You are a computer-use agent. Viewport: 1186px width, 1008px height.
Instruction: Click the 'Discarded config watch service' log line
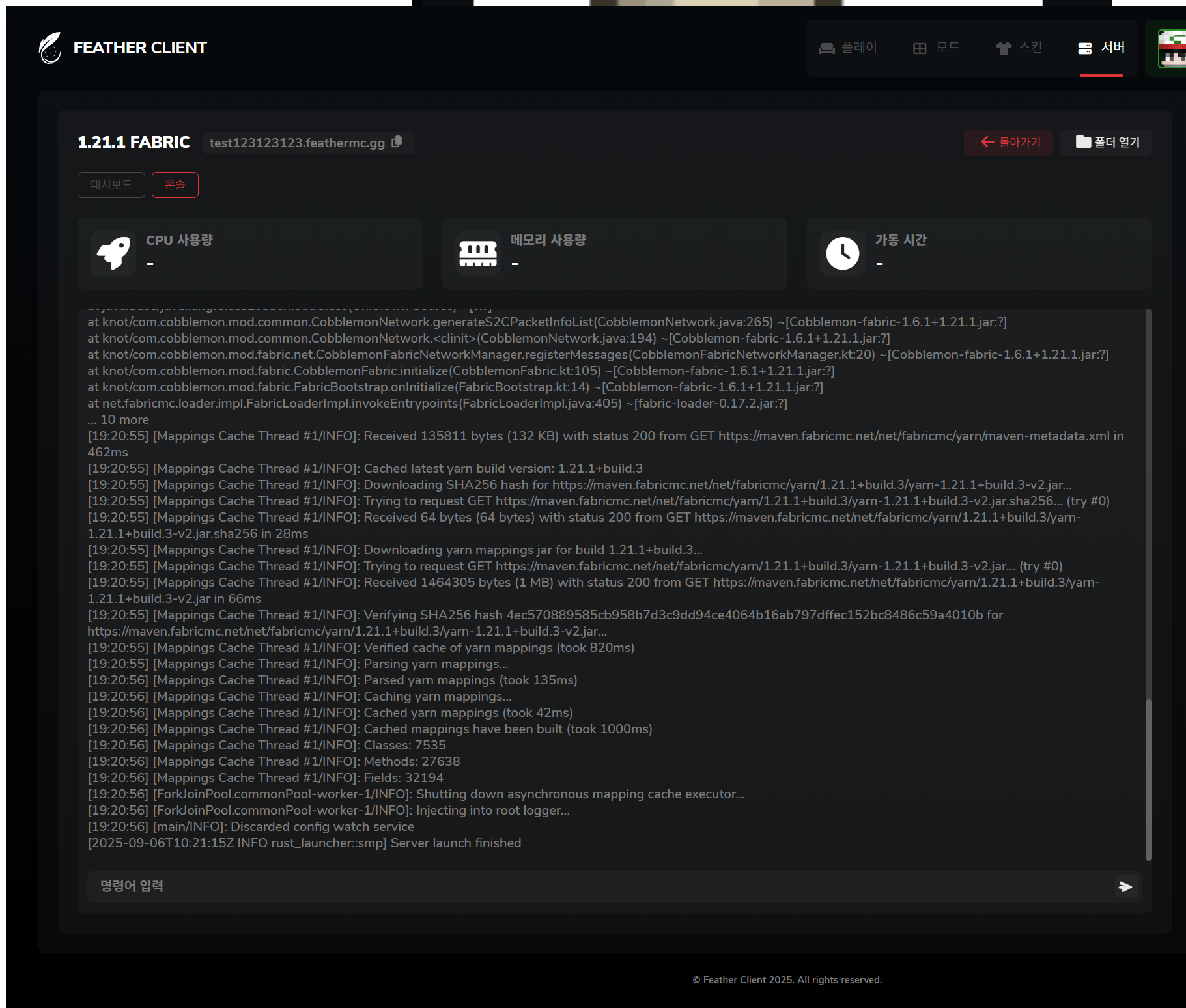(251, 826)
